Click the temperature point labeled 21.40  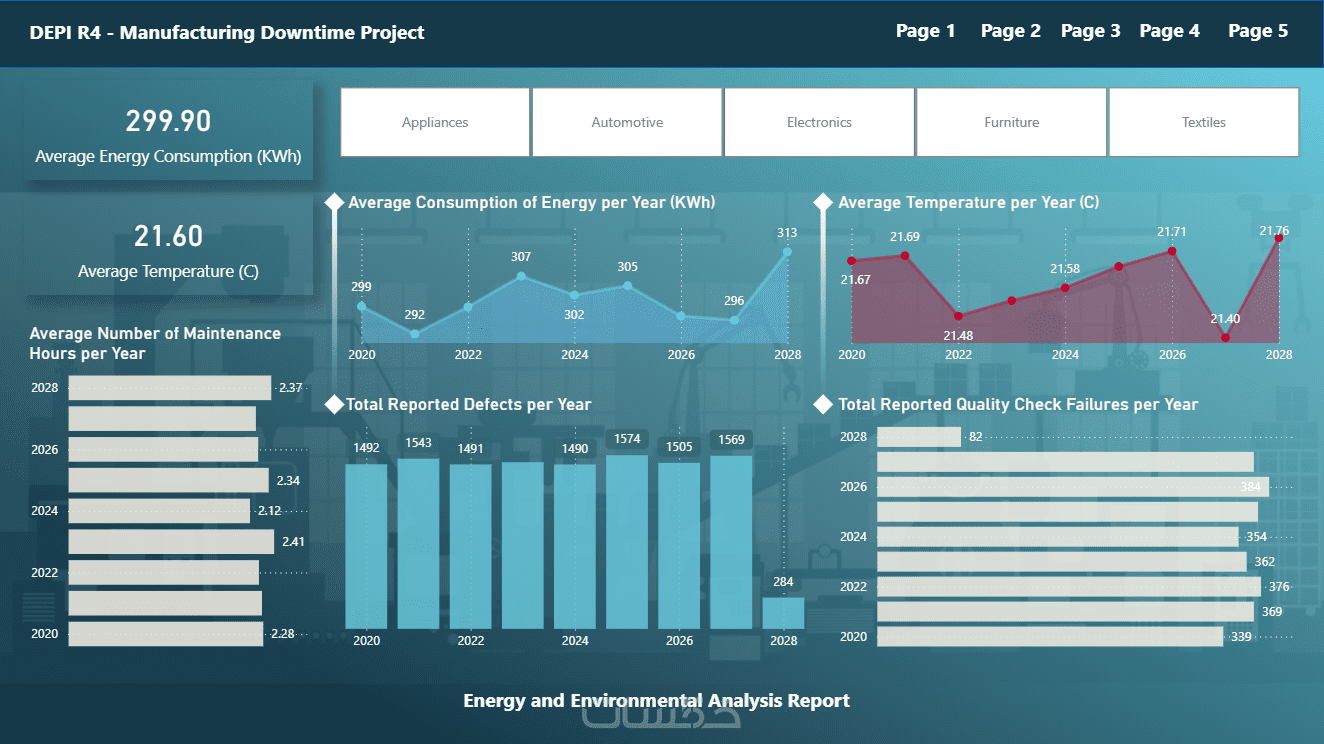coord(1225,338)
